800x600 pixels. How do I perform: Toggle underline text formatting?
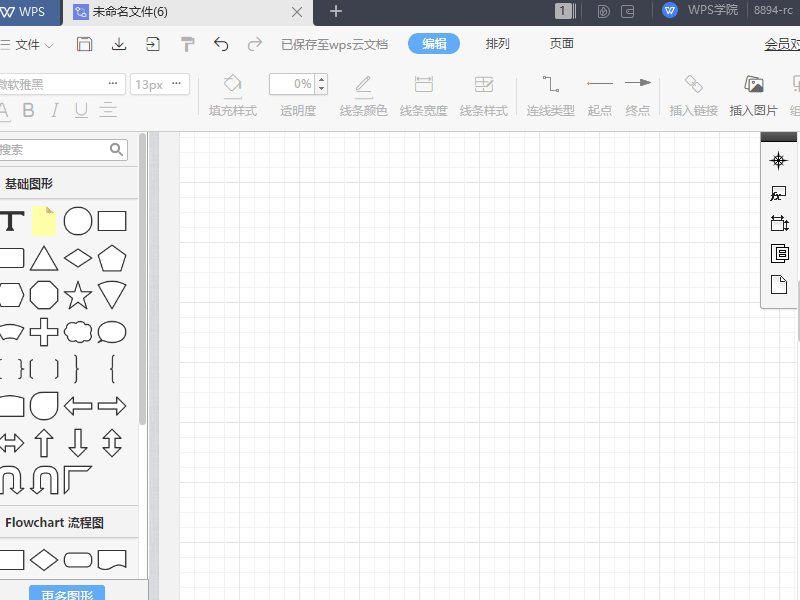point(81,110)
